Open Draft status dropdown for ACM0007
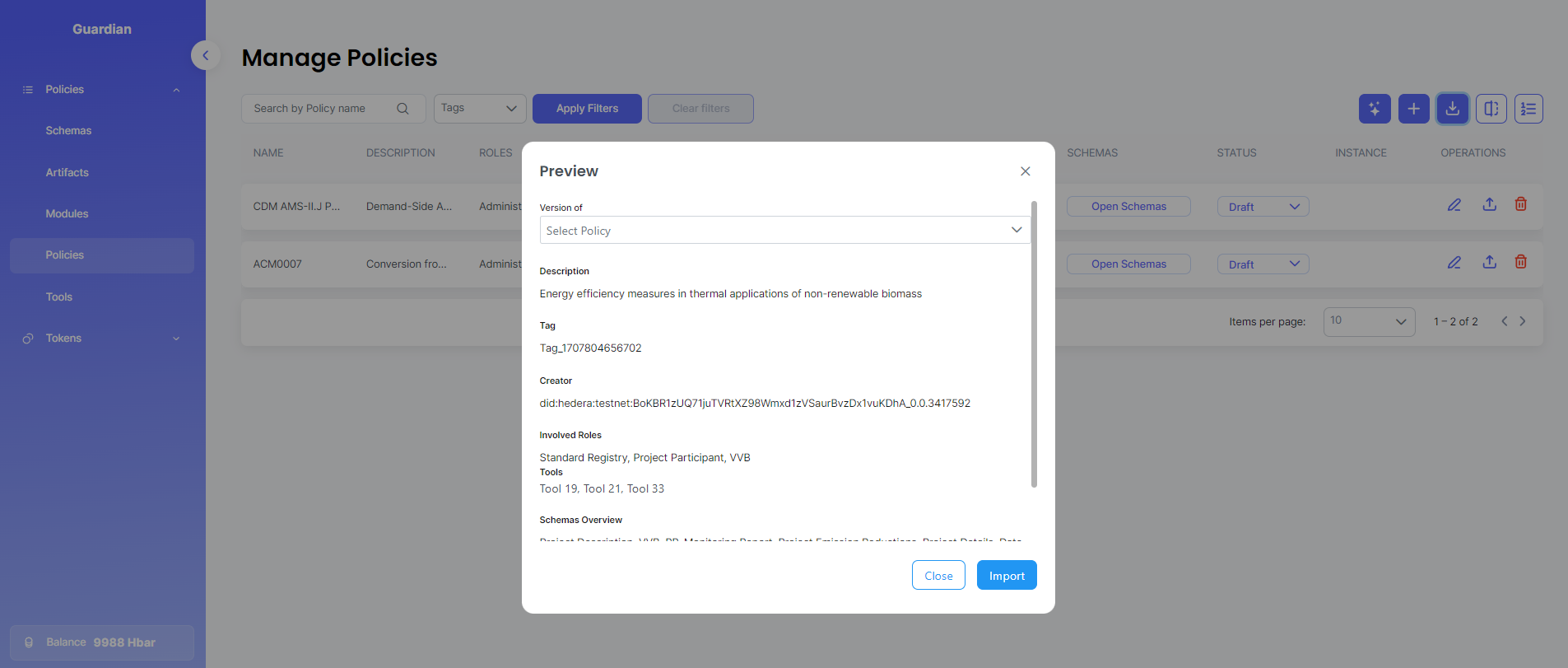1568x668 pixels. (1263, 264)
